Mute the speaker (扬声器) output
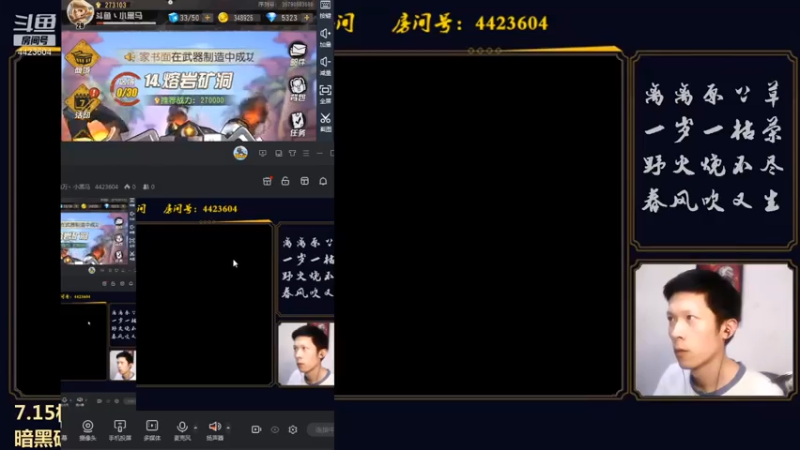This screenshot has height=450, width=800. pos(215,430)
